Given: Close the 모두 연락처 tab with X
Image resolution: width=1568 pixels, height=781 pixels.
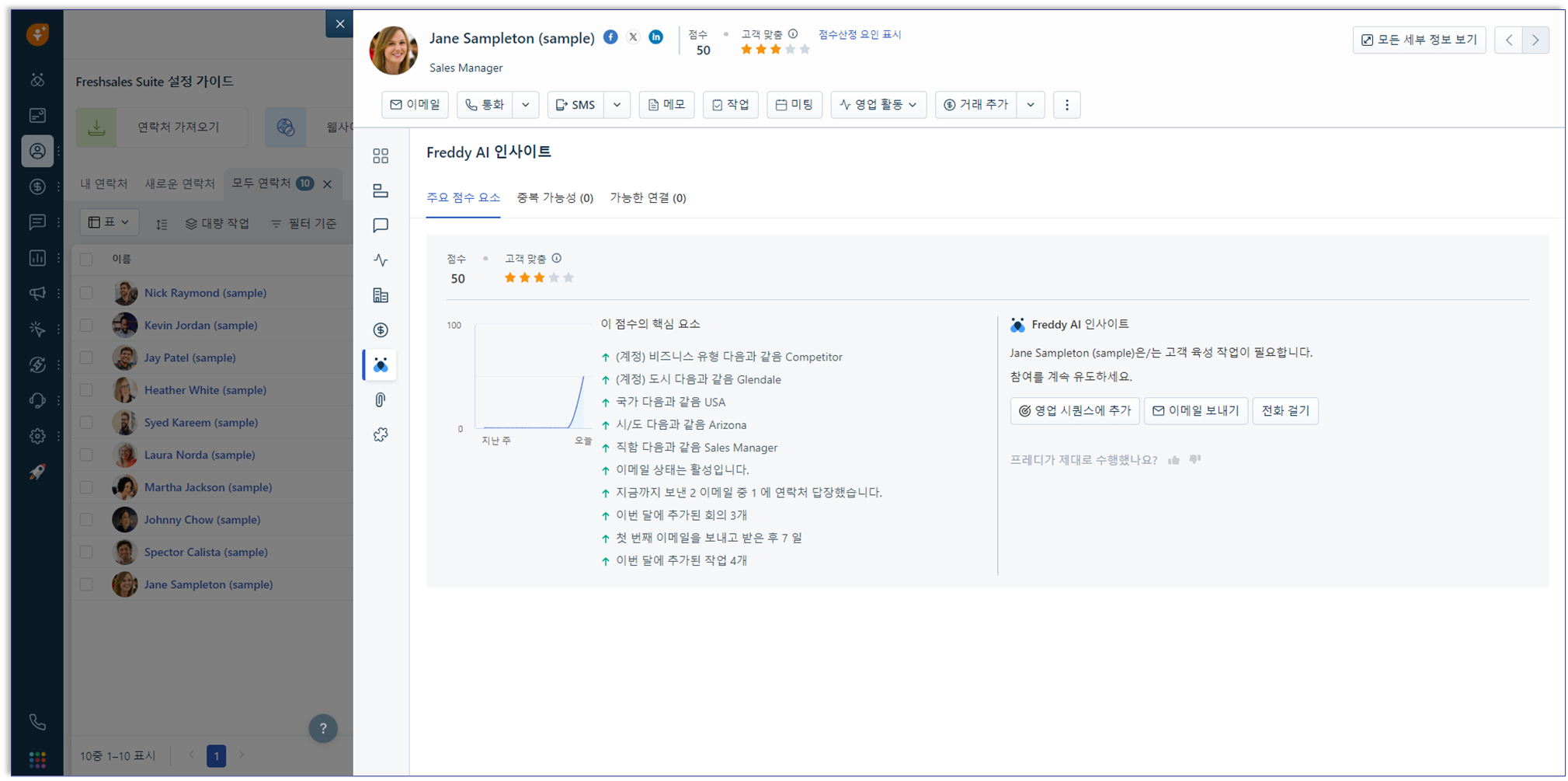Looking at the screenshot, I should tap(328, 184).
